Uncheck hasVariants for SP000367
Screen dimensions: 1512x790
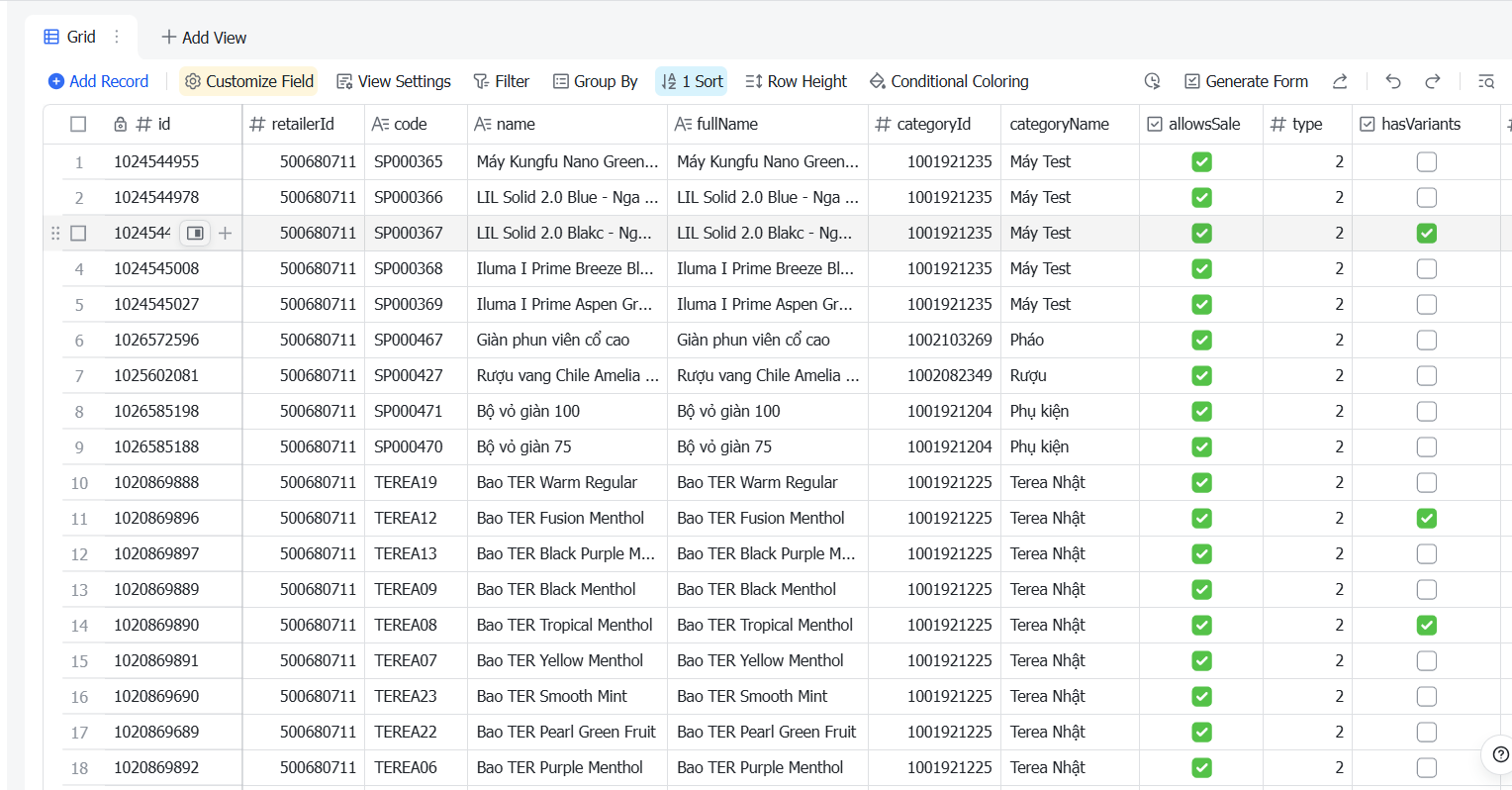tap(1426, 233)
